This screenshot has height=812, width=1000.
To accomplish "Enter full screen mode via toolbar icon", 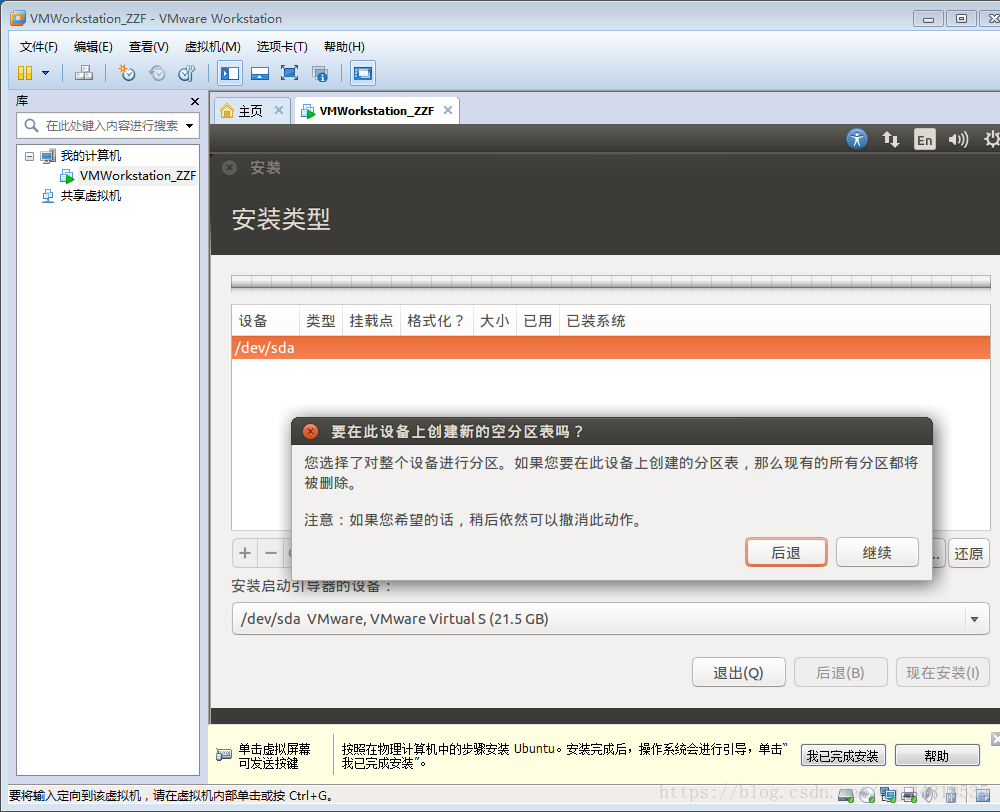I will (290, 73).
